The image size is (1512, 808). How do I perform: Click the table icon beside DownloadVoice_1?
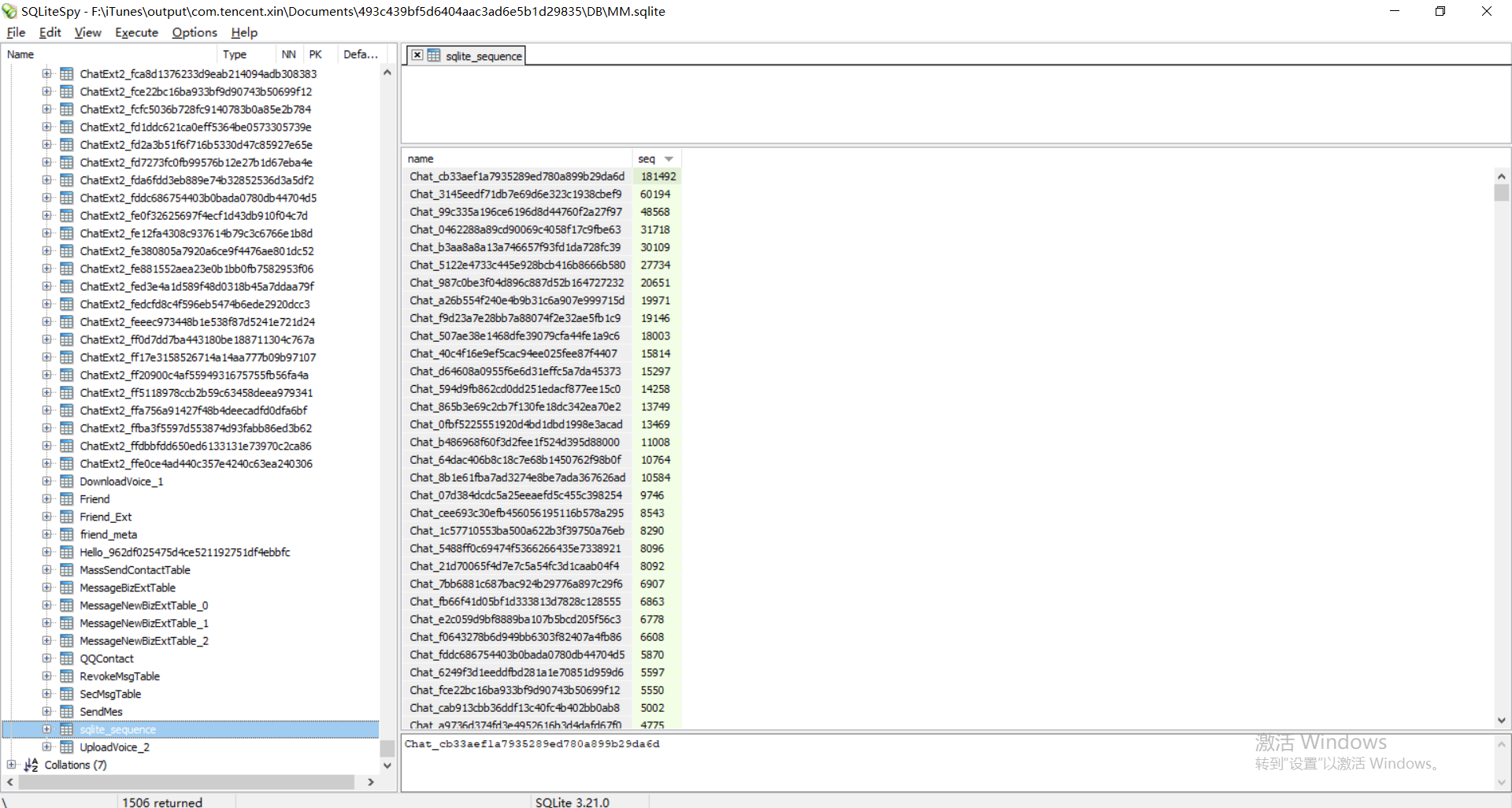[67, 481]
